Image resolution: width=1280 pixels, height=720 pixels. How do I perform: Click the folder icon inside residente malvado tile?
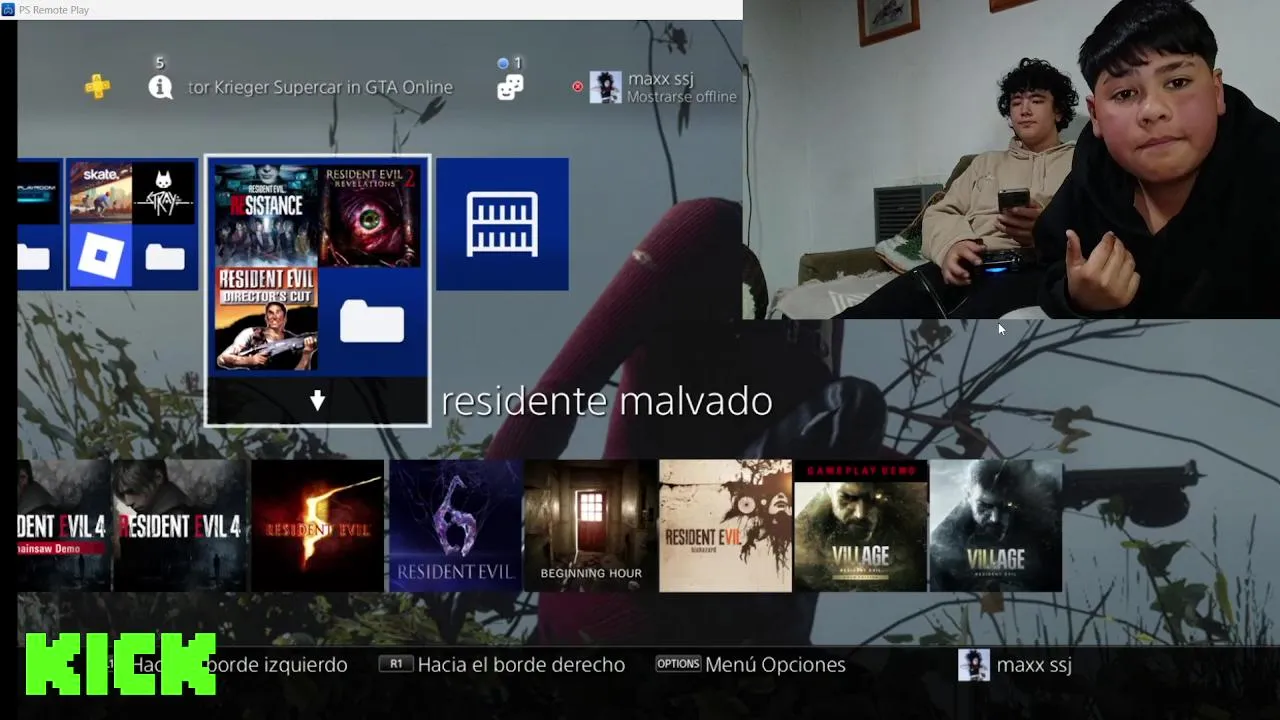pos(371,320)
